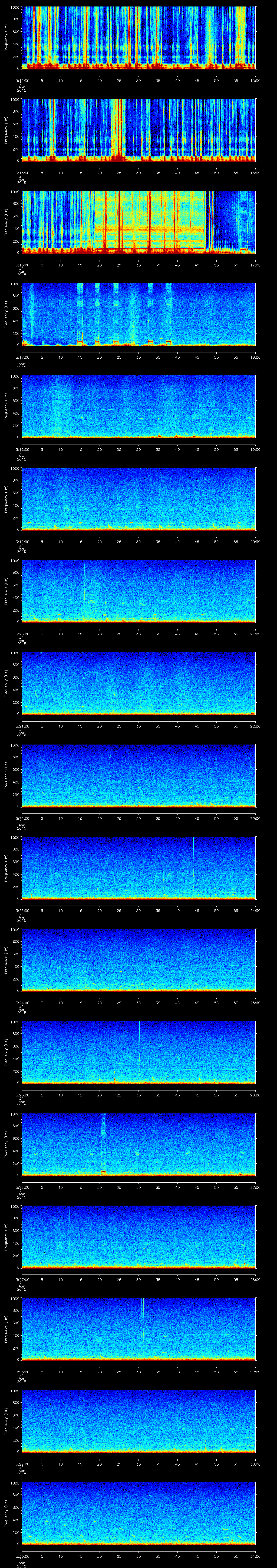
Task: Click the 16:00 end time label
Action: point(256,173)
